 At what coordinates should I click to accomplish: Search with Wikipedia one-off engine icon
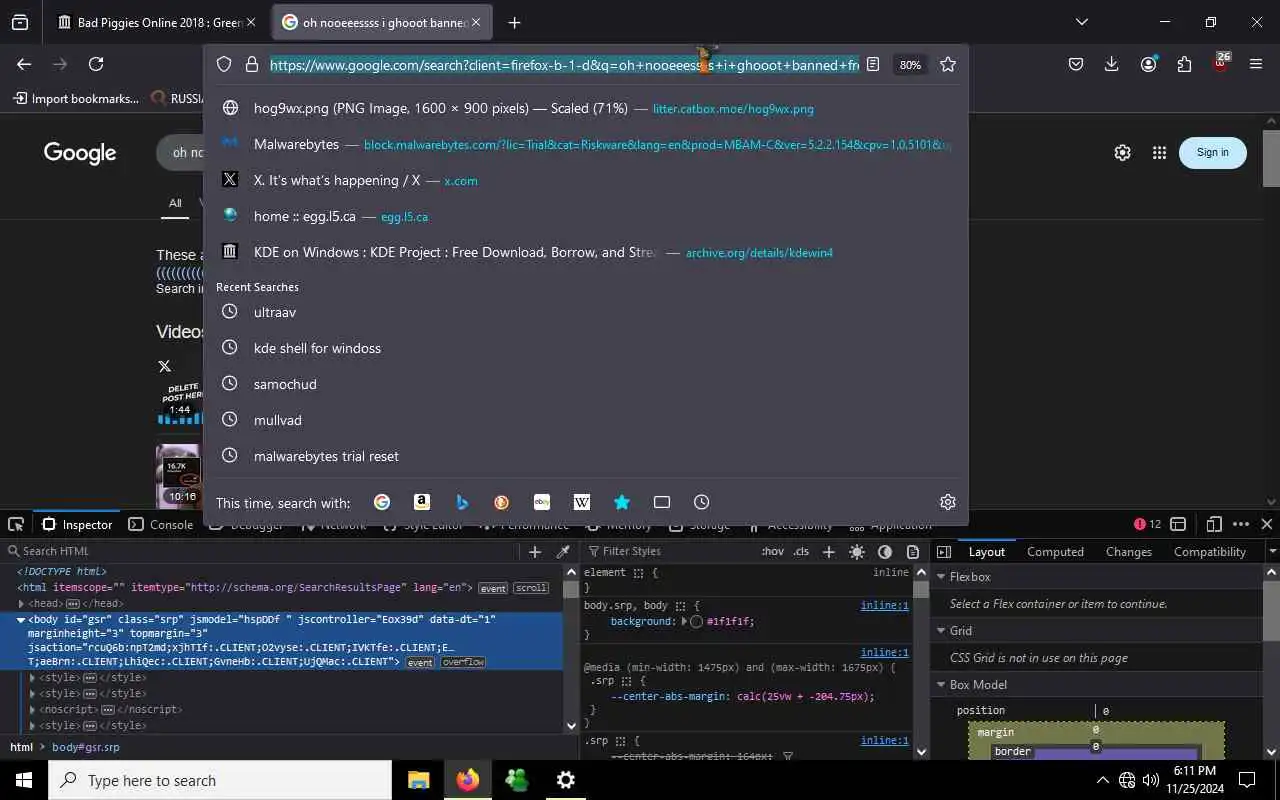582,502
